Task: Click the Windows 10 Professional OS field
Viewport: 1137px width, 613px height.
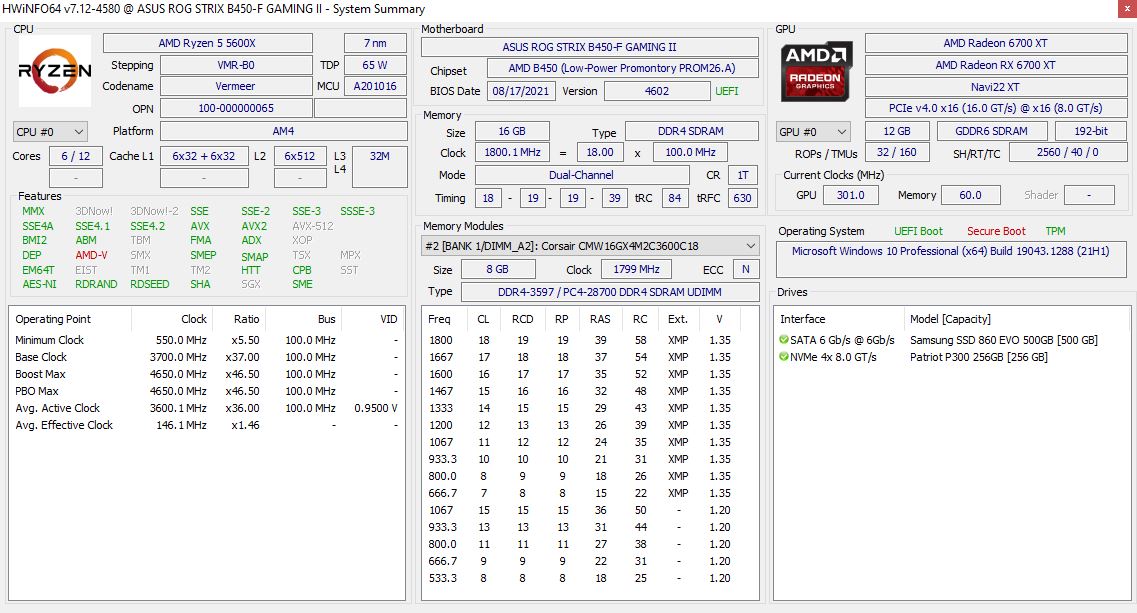Action: pos(951,260)
